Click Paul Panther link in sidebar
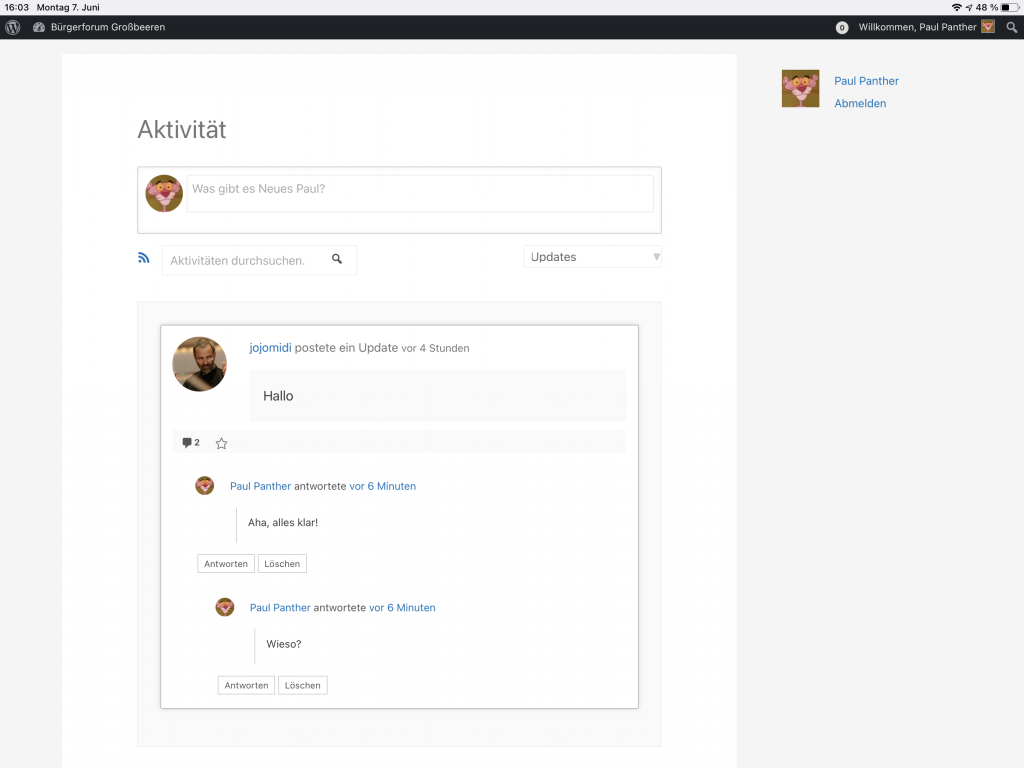Screen dimensions: 1024x768 pyautogui.click(x=866, y=81)
